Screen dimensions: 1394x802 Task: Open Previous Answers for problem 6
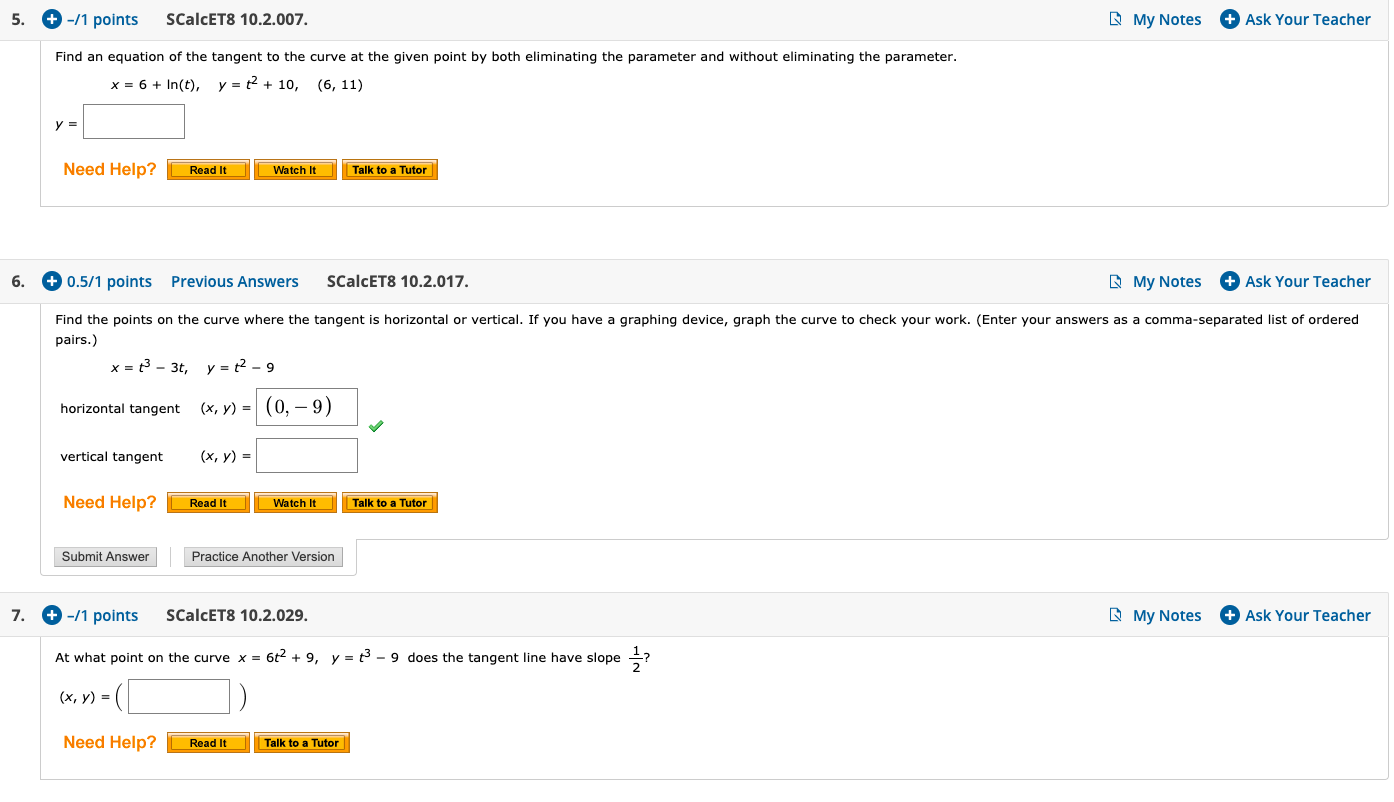[x=235, y=281]
